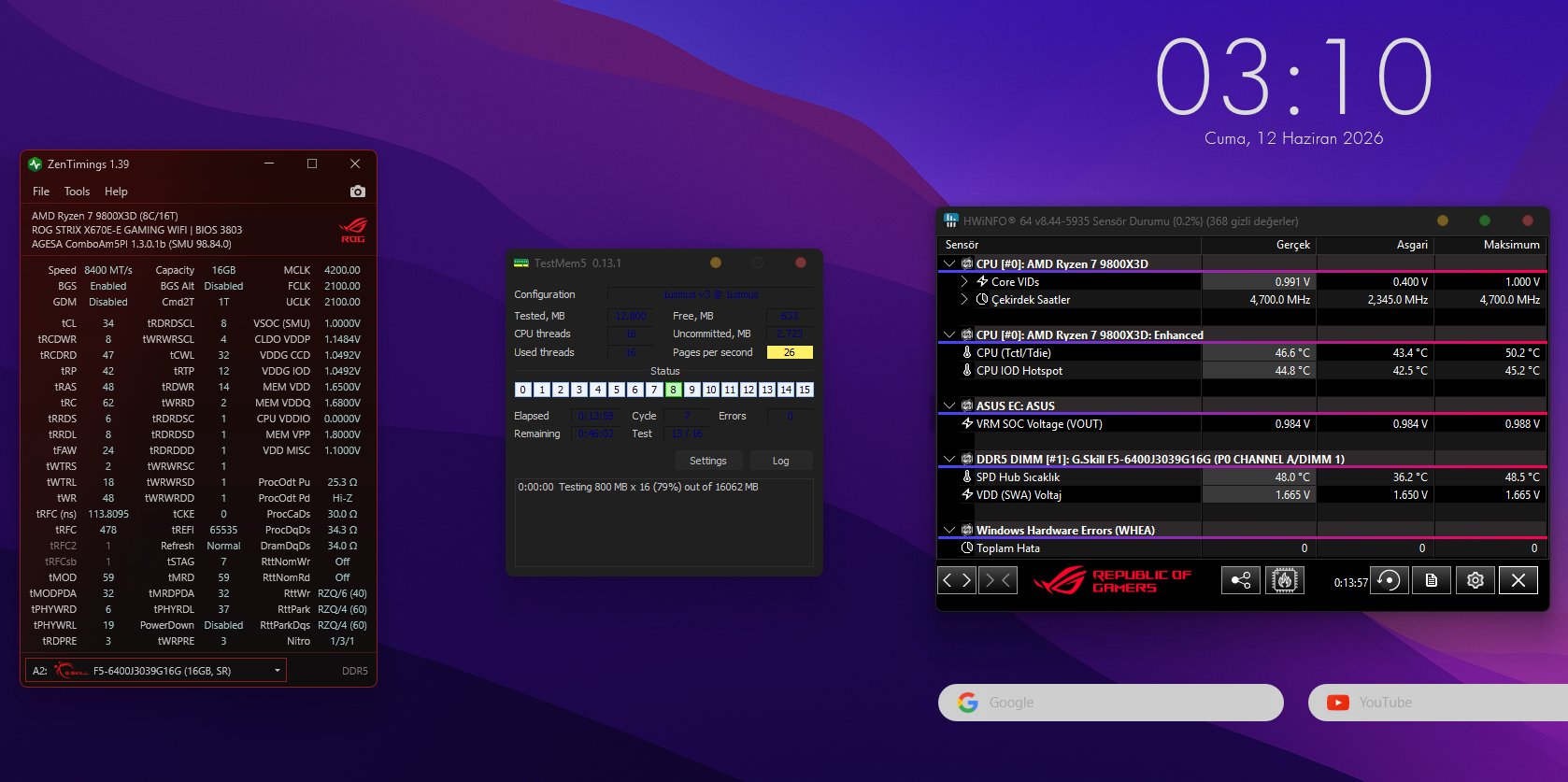The height and width of the screenshot is (782, 1568).
Task: Open TestMem5 Log button
Action: 780,461
